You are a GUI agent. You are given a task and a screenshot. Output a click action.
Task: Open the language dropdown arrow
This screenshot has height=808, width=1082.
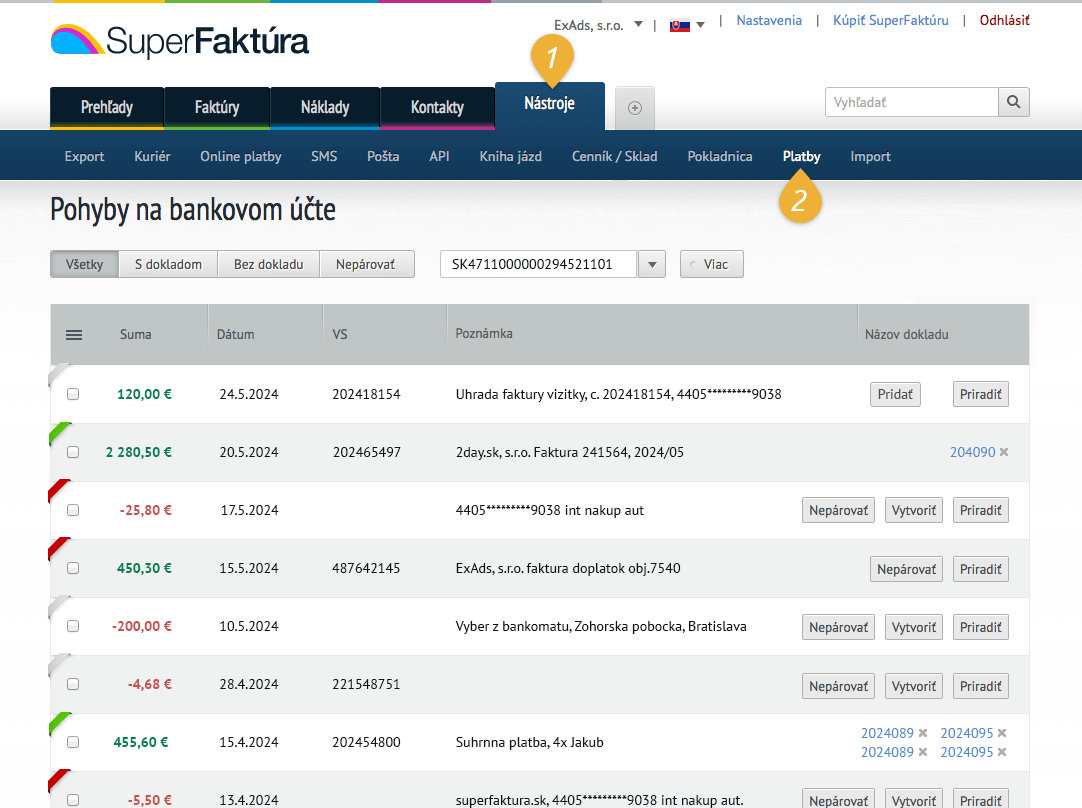pos(700,25)
